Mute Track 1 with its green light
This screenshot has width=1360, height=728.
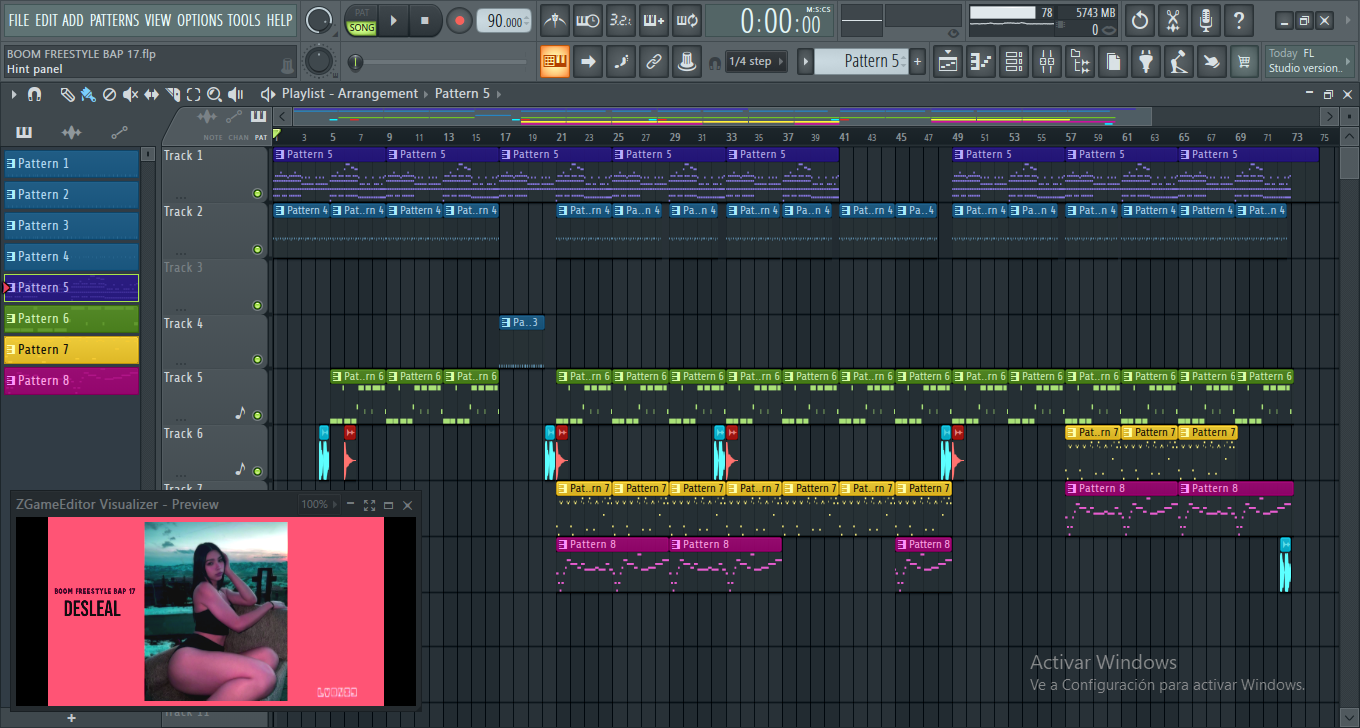pyautogui.click(x=257, y=193)
